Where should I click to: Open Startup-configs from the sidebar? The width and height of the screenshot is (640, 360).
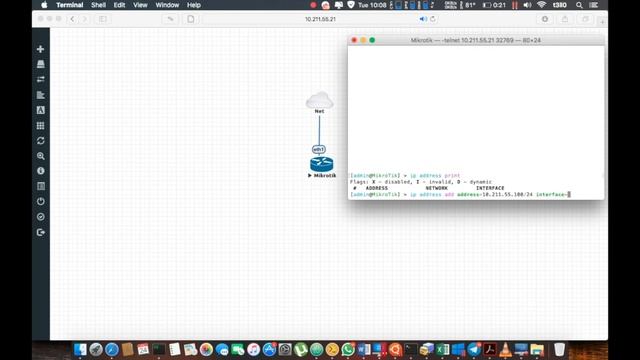click(40, 95)
